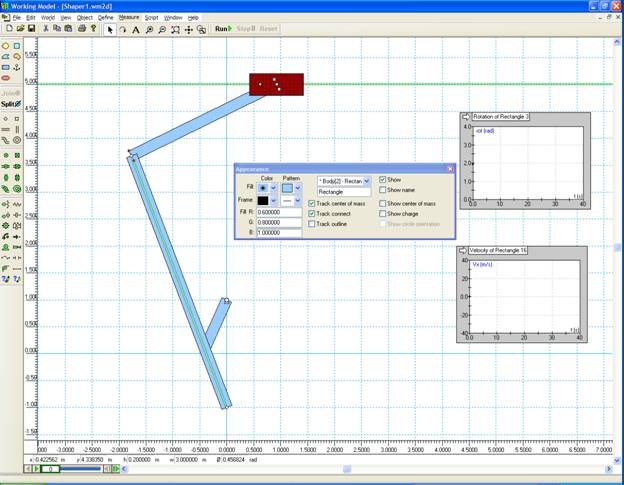Select the Polygon body tool
This screenshot has width=624, height=485.
tap(6, 57)
